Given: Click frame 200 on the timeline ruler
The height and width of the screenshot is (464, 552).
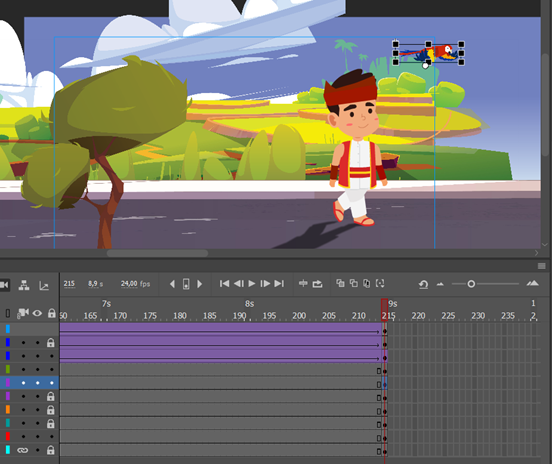Looking at the screenshot, I should 299,315.
